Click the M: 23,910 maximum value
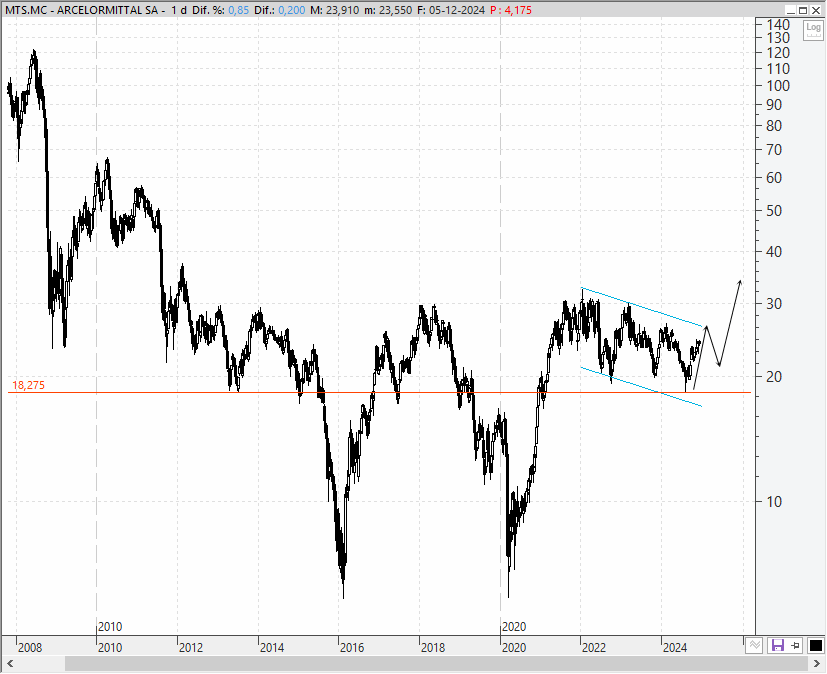The height and width of the screenshot is (674, 827). (x=334, y=10)
